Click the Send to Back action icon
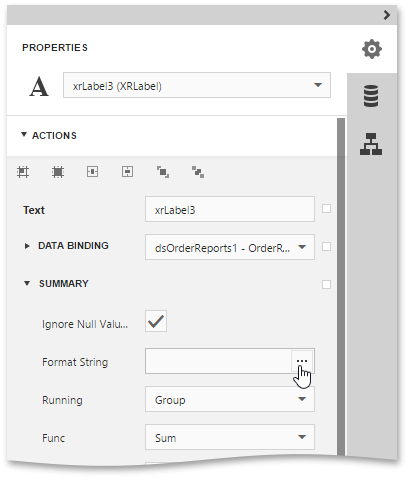The image size is (410, 481). coord(199,173)
